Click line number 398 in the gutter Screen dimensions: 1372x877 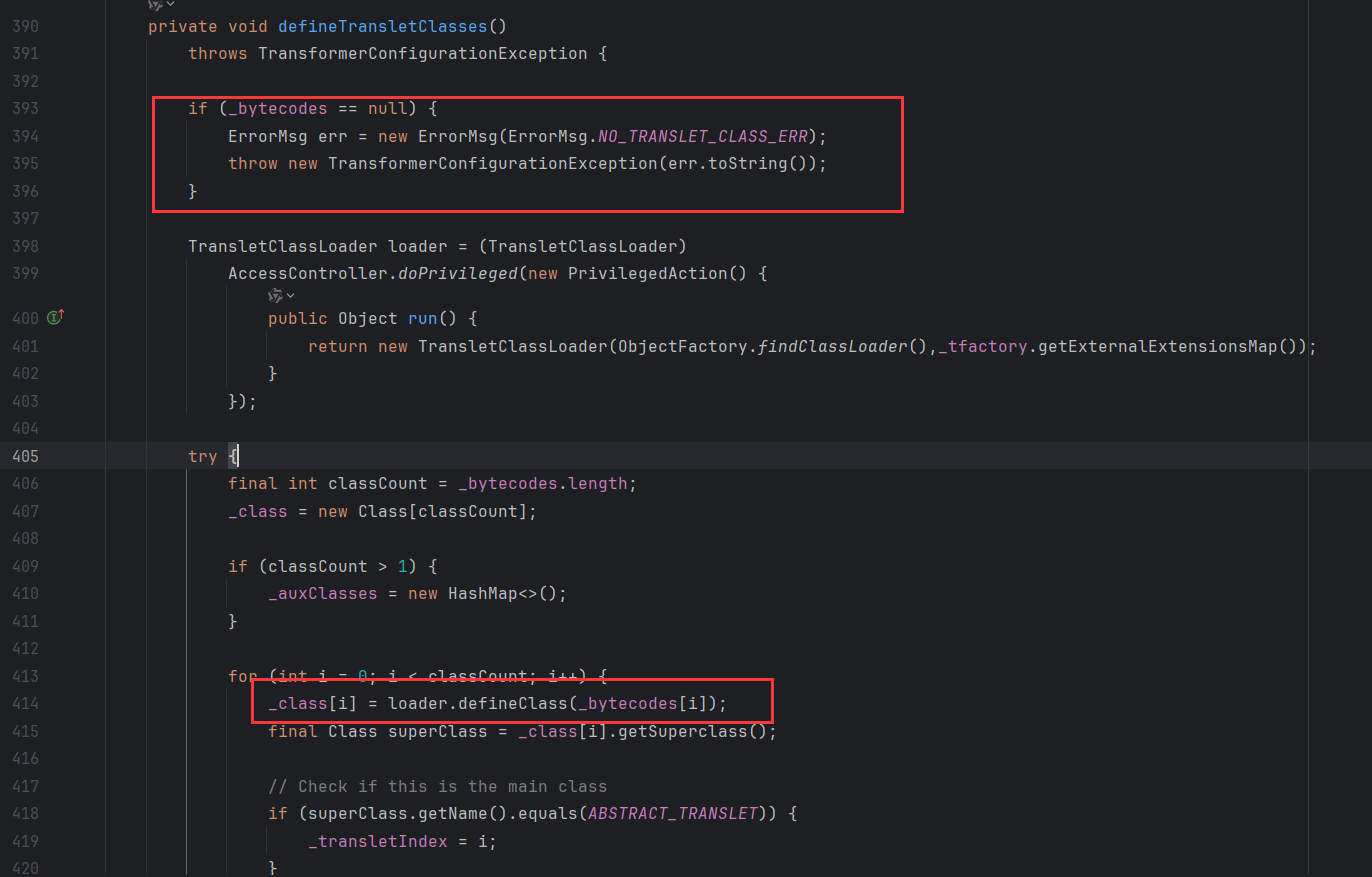point(25,246)
